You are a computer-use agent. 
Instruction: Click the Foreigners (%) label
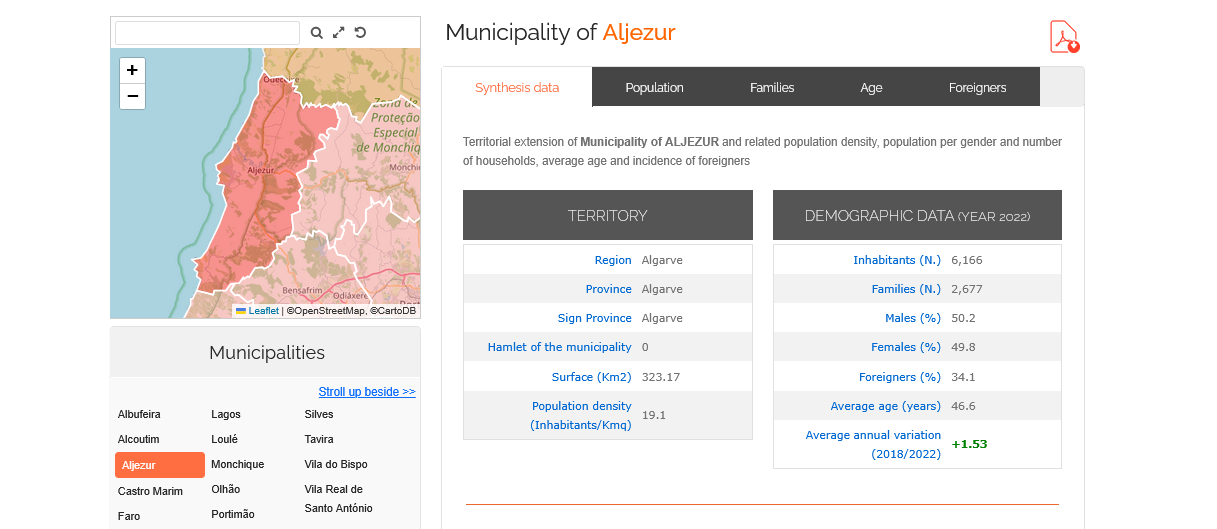tap(900, 377)
